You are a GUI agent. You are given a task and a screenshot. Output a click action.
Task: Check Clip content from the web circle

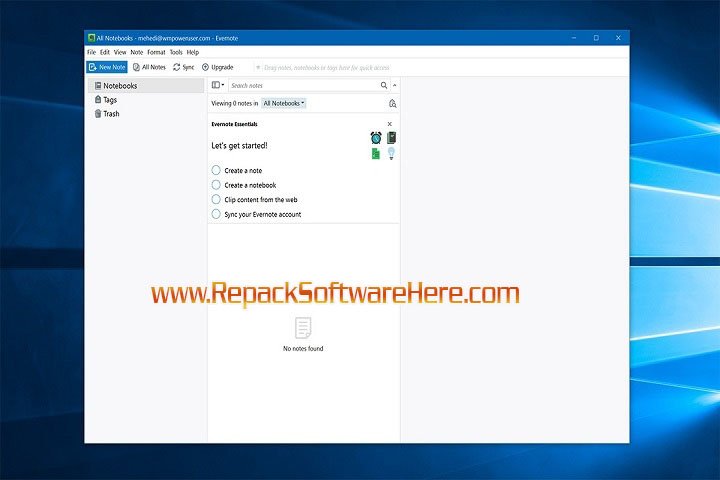[216, 199]
